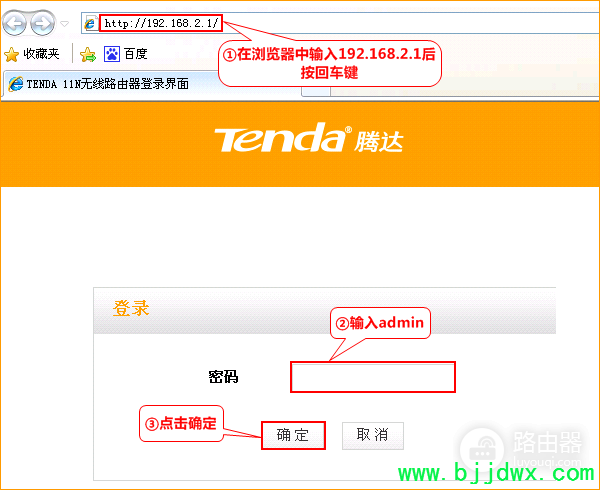
Task: Go back with the browser Back arrow
Action: coord(15,24)
